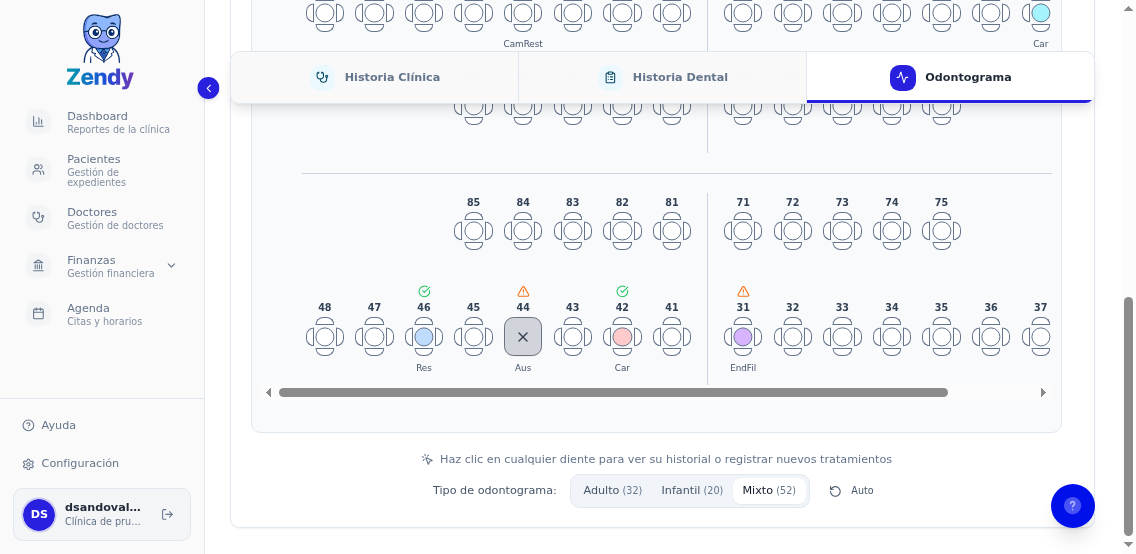Viewport: 1136px width, 554px height.
Task: Select primary tooth 85
Action: 473,231
